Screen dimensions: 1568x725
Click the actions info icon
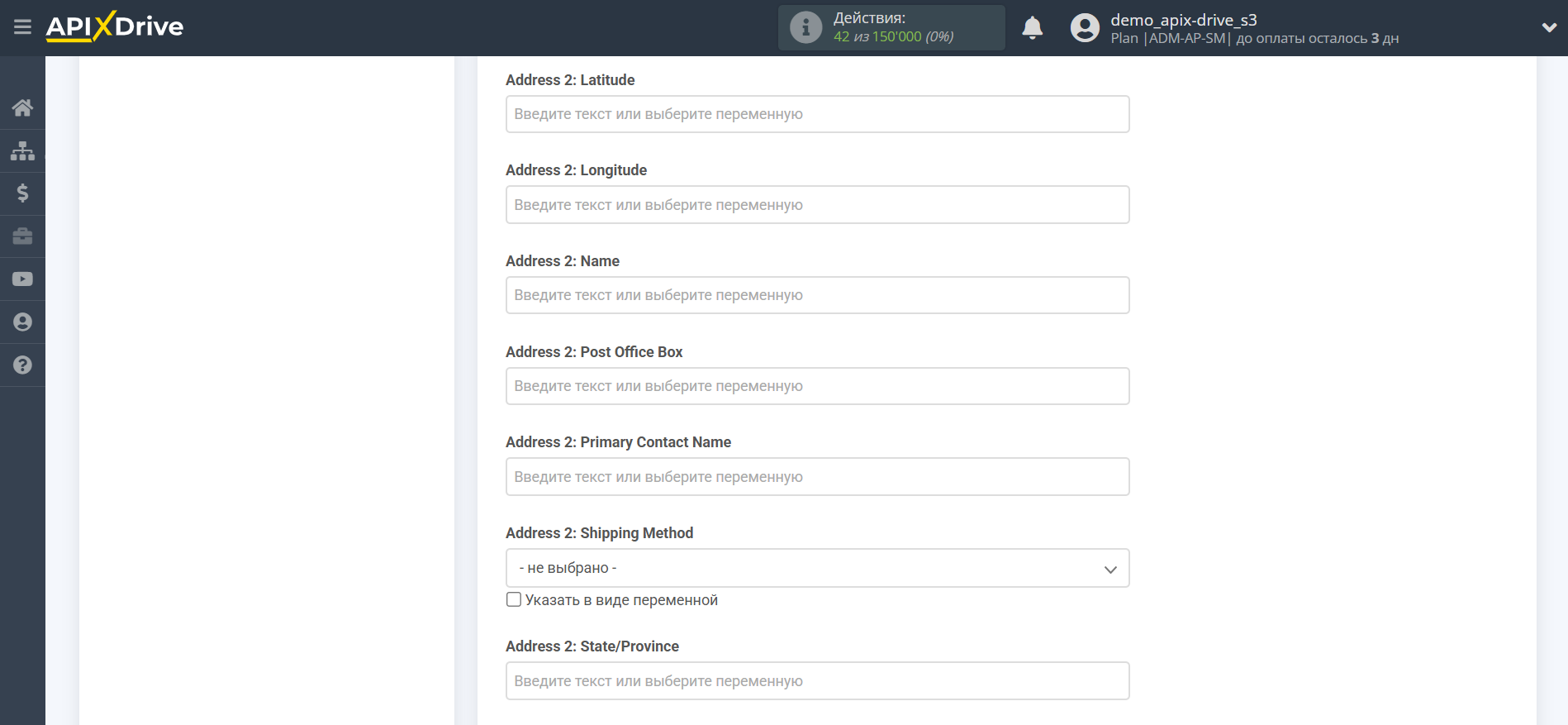pos(805,27)
